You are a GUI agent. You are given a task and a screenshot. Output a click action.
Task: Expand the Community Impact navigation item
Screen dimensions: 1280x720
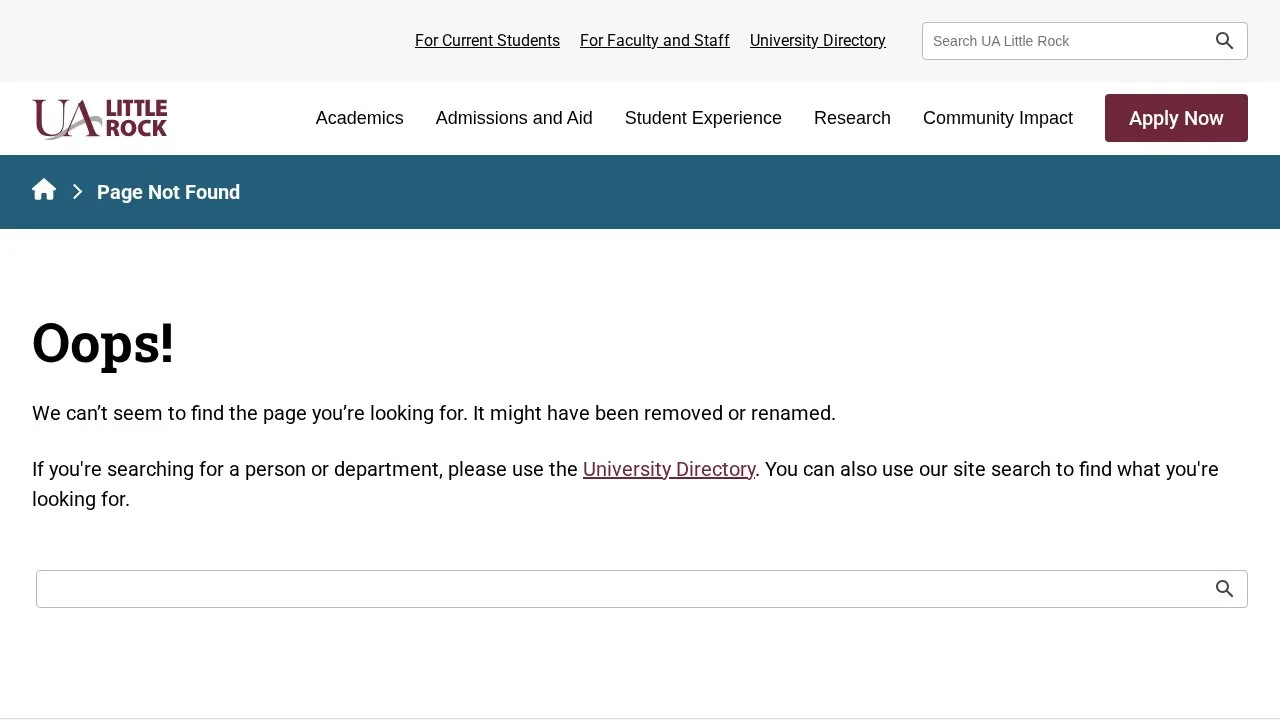pyautogui.click(x=998, y=118)
